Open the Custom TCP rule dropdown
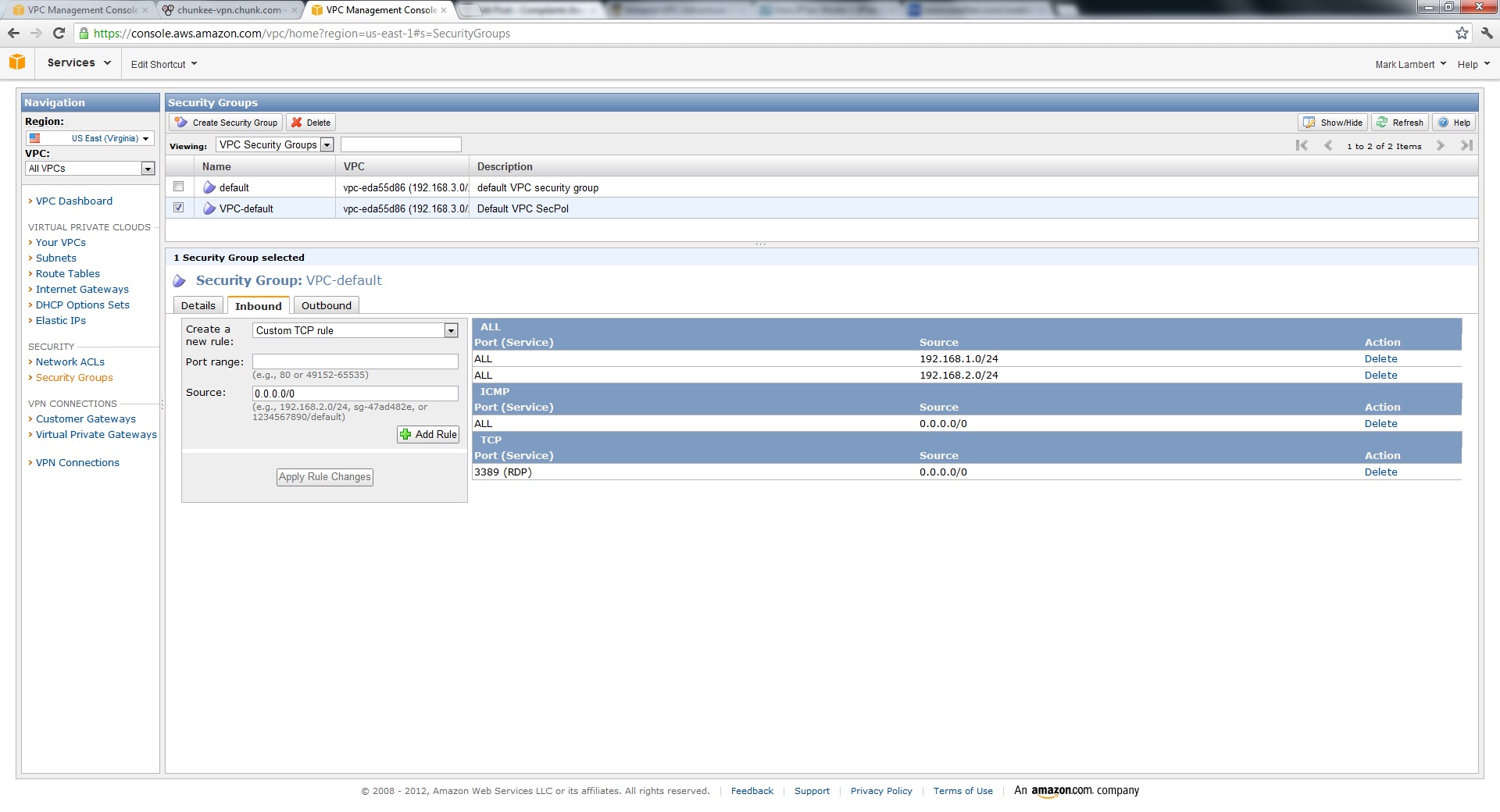Viewport: 1500px width, 812px height. tap(451, 331)
